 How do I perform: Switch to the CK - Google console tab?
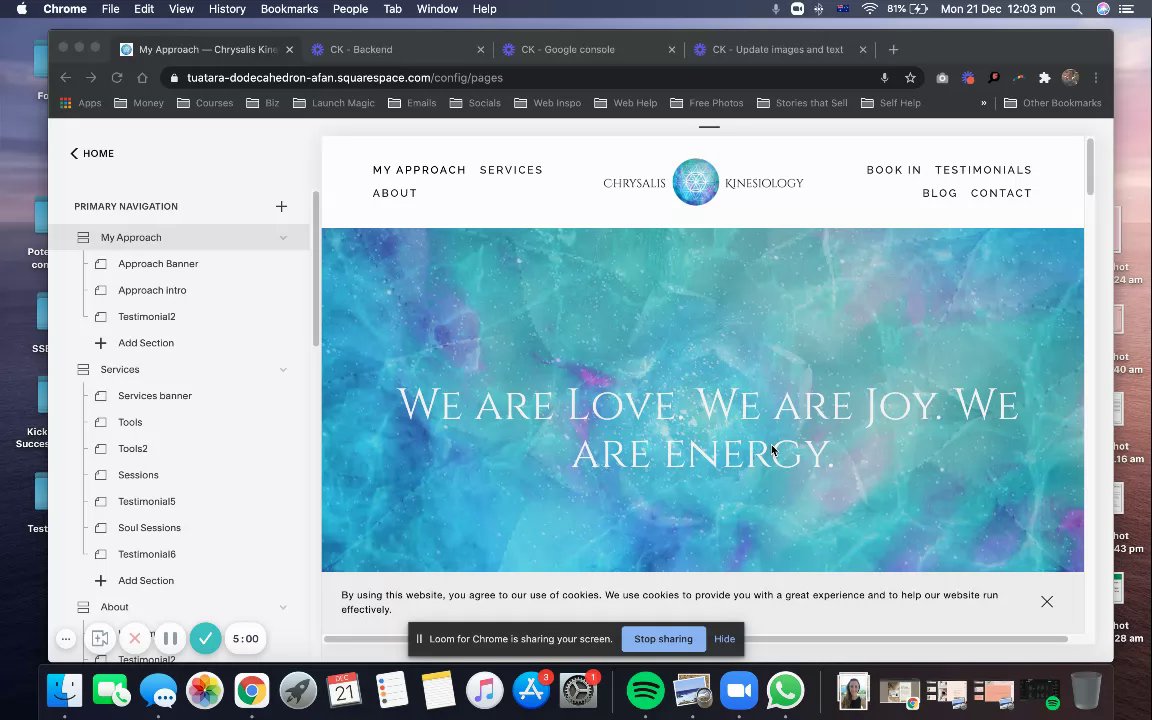click(x=588, y=50)
